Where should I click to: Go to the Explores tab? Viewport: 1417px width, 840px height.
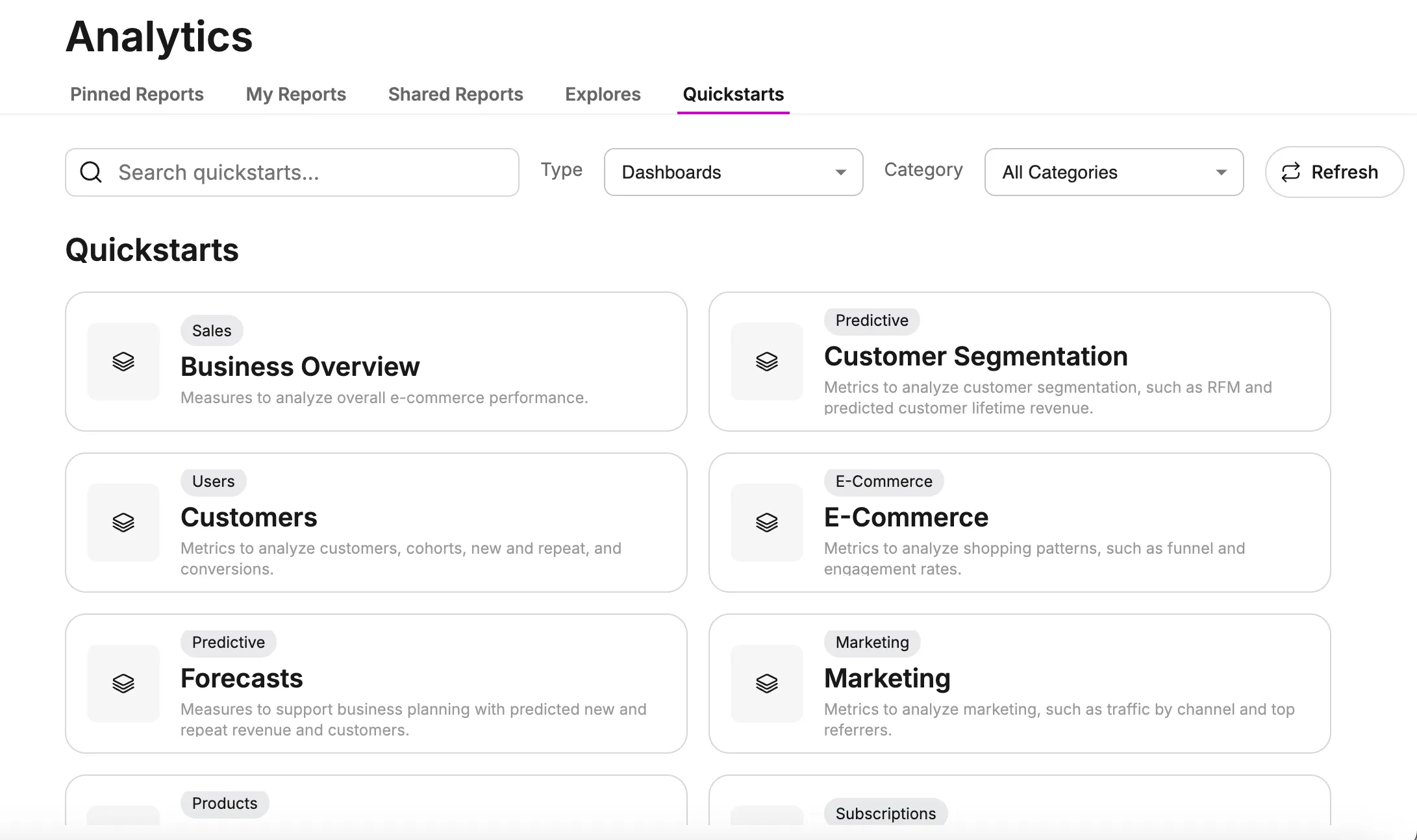603,94
